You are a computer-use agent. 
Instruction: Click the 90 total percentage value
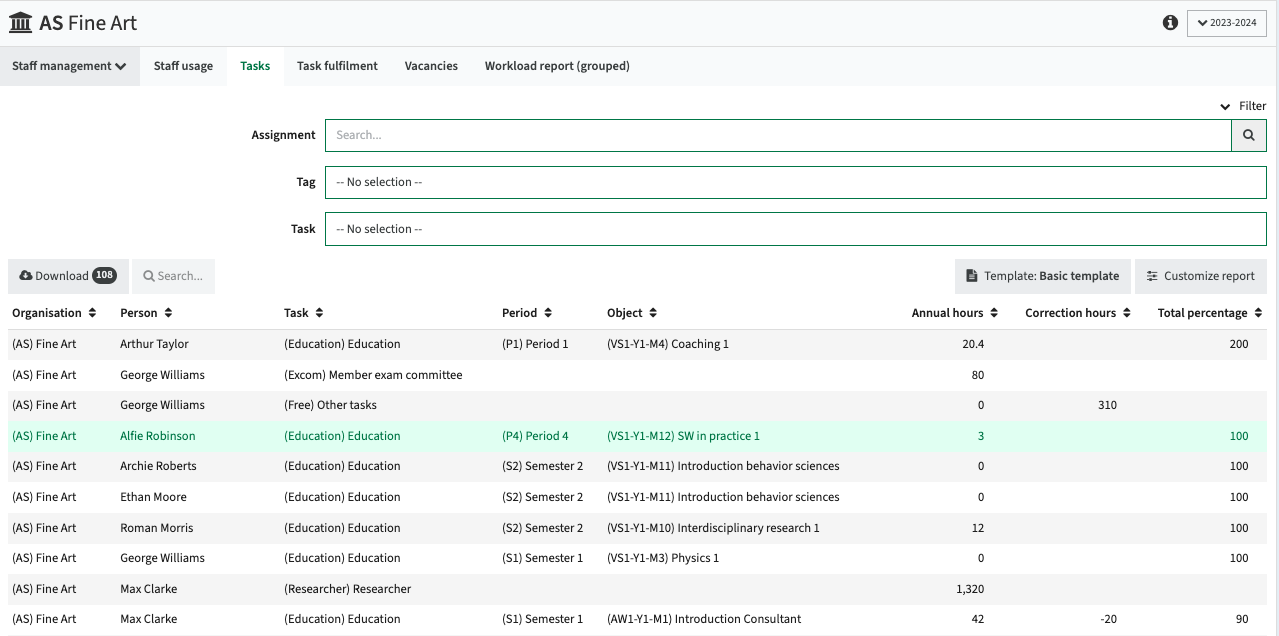(1242, 619)
